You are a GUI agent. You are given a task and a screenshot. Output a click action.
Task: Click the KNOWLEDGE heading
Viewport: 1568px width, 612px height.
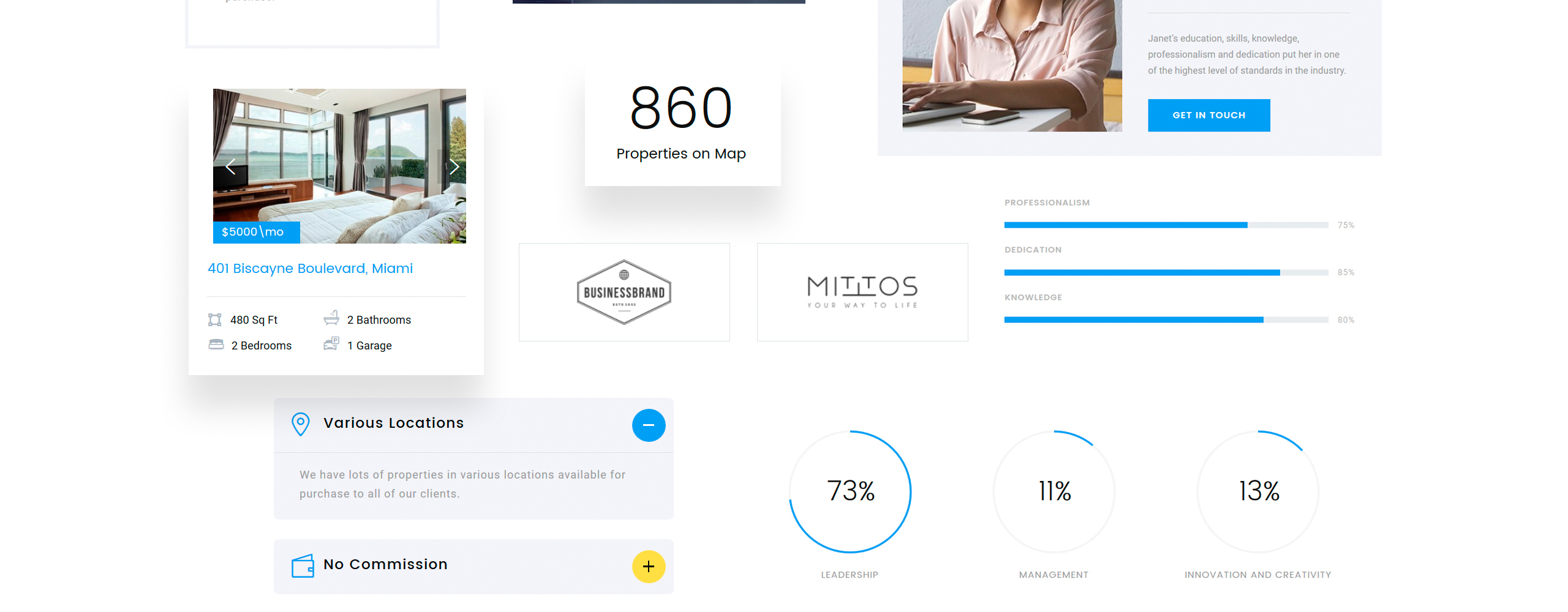[x=1033, y=297]
